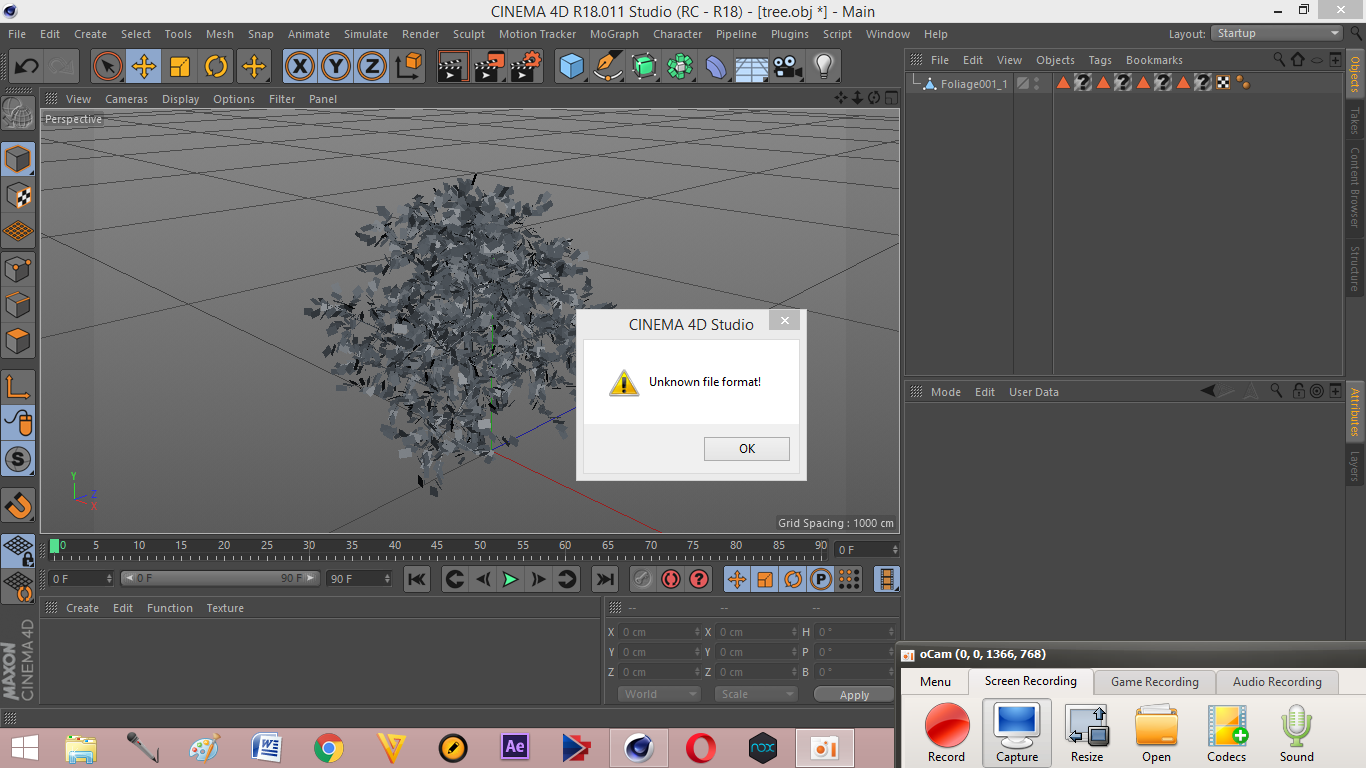Screen dimensions: 1366x768
Task: Open the spline Pen tool
Action: pos(608,67)
